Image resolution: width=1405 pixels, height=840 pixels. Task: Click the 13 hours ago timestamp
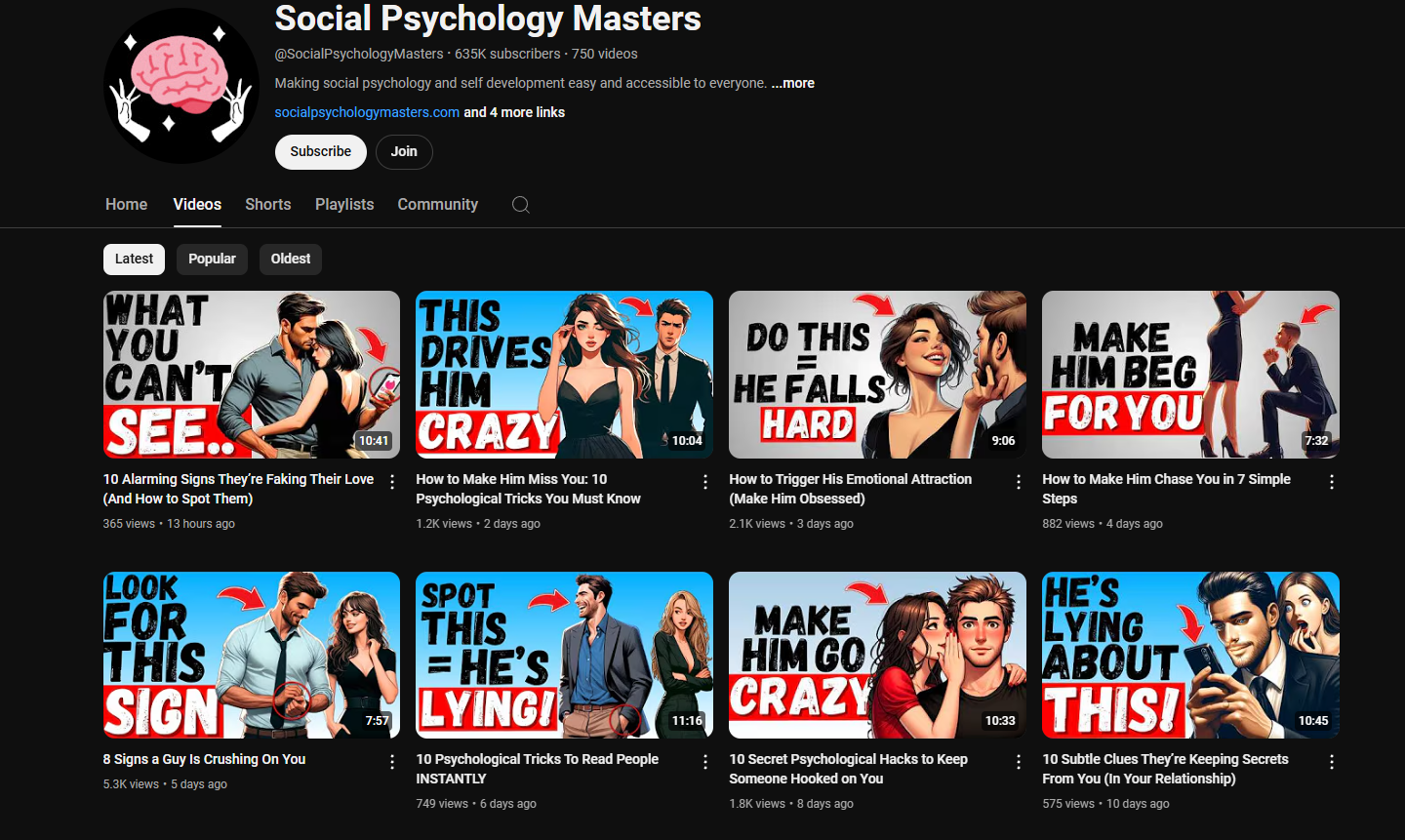tap(201, 524)
